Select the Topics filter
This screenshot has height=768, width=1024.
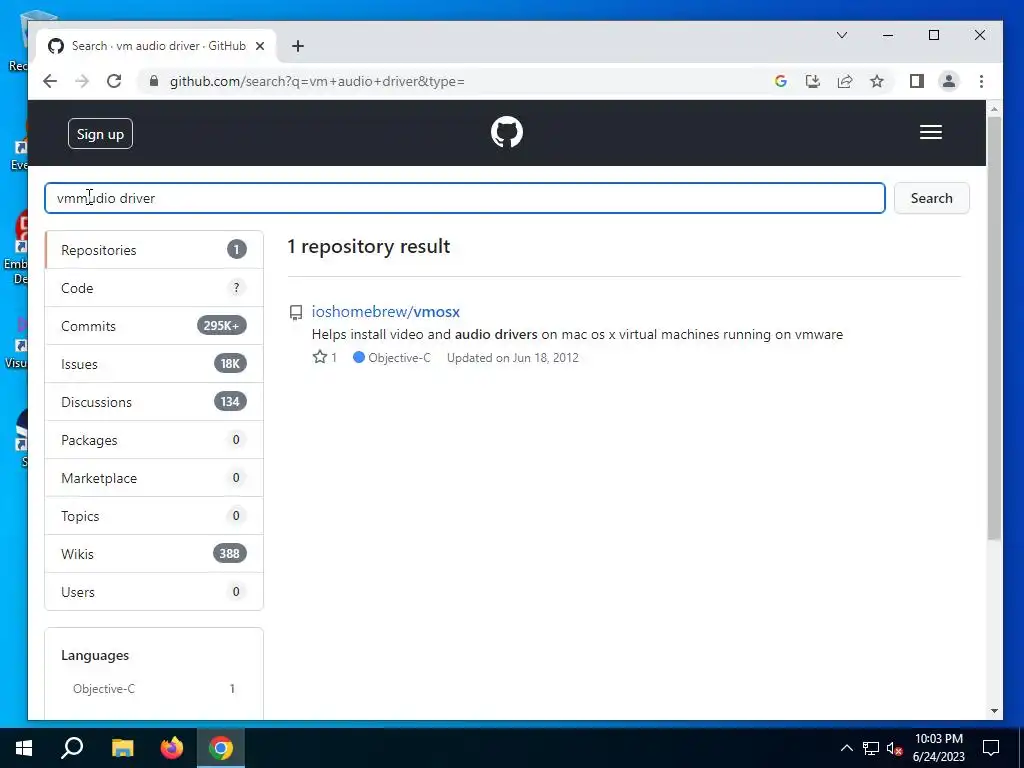(154, 516)
